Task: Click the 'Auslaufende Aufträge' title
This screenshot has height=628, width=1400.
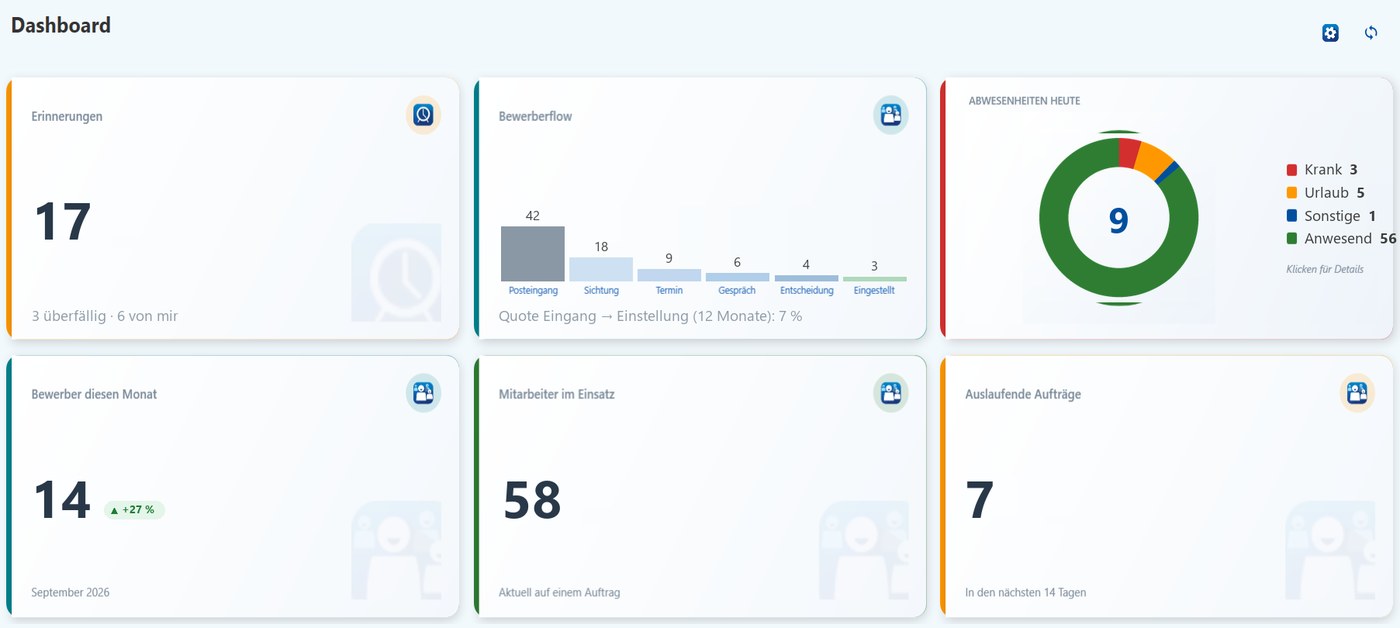Action: (1023, 394)
